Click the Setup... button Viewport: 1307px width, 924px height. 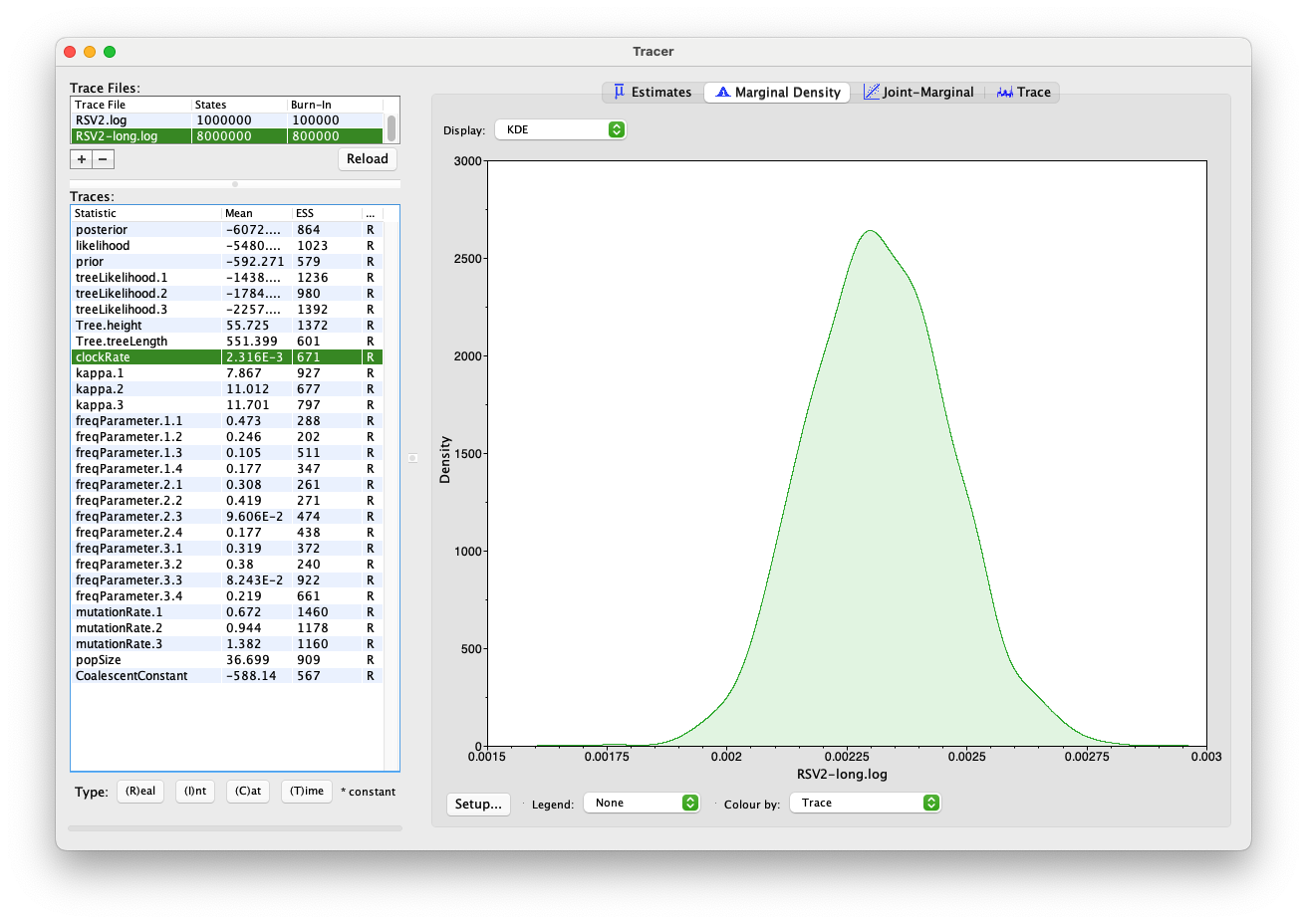click(x=478, y=804)
